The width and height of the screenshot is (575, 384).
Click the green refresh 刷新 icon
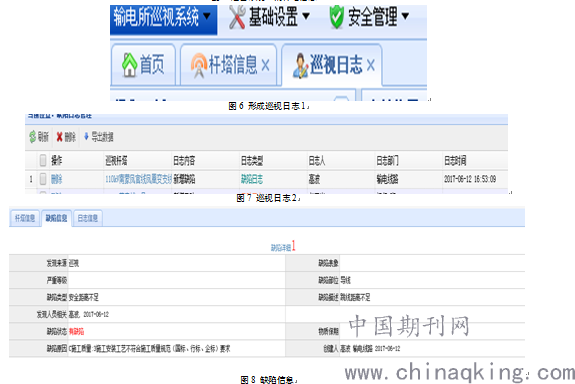pos(33,137)
